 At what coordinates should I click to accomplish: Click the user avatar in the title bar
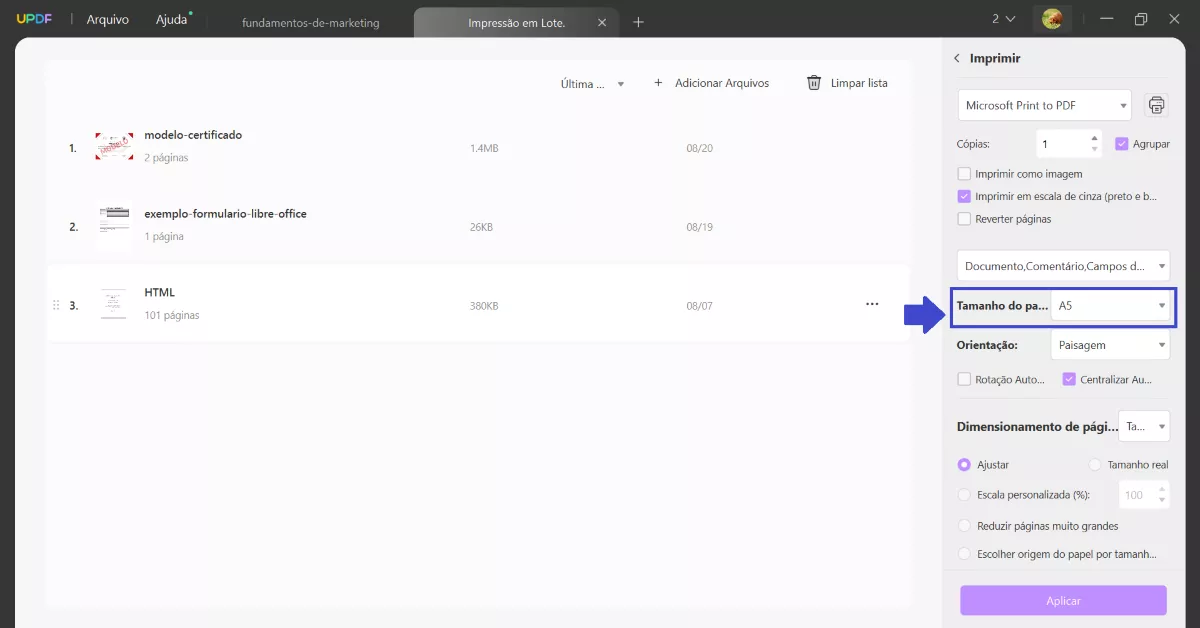point(1052,18)
